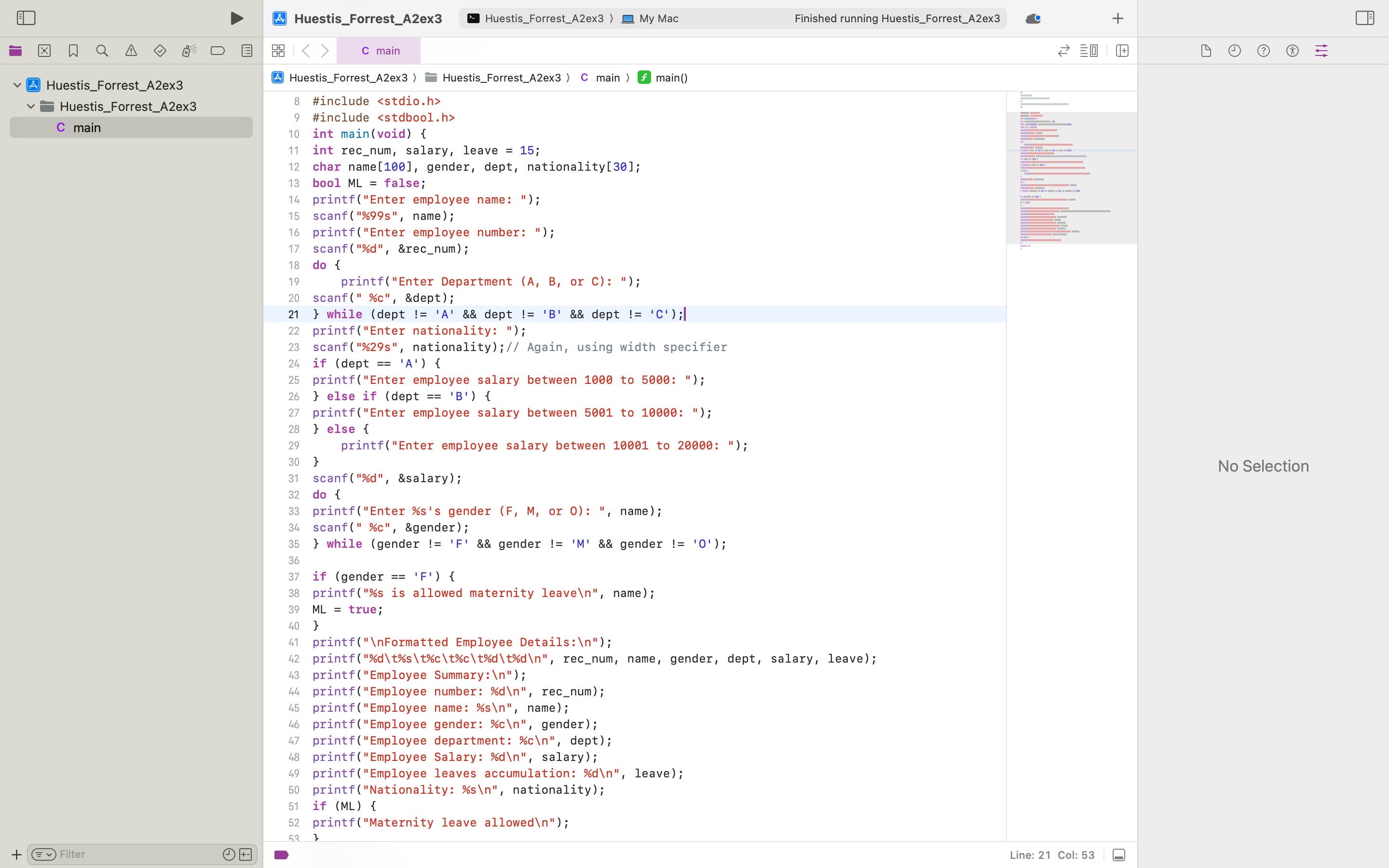Image resolution: width=1389 pixels, height=868 pixels.
Task: Create a new tab with the plus button
Action: pos(1117,18)
